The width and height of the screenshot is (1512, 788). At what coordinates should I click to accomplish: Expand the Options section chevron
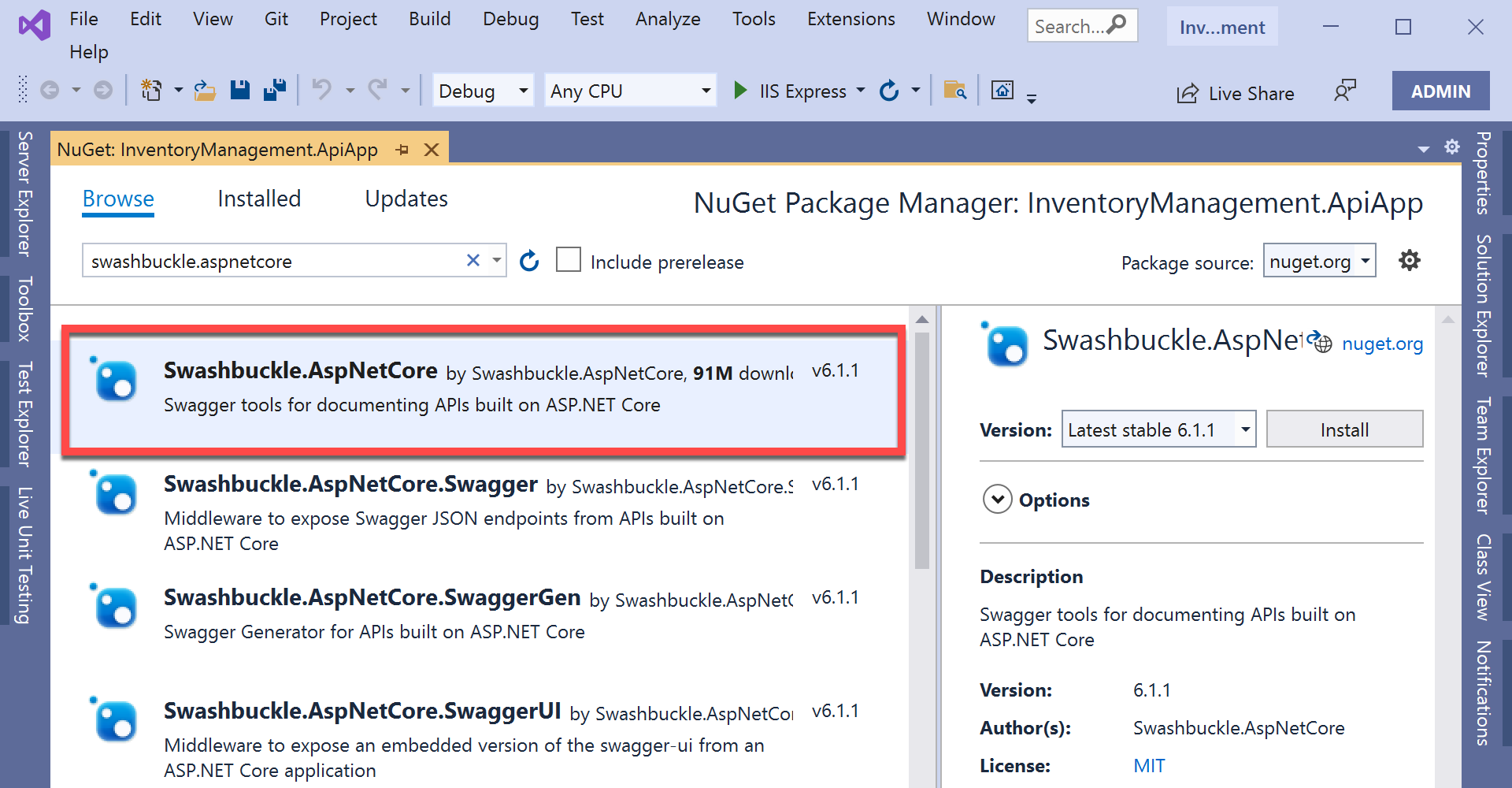(998, 500)
